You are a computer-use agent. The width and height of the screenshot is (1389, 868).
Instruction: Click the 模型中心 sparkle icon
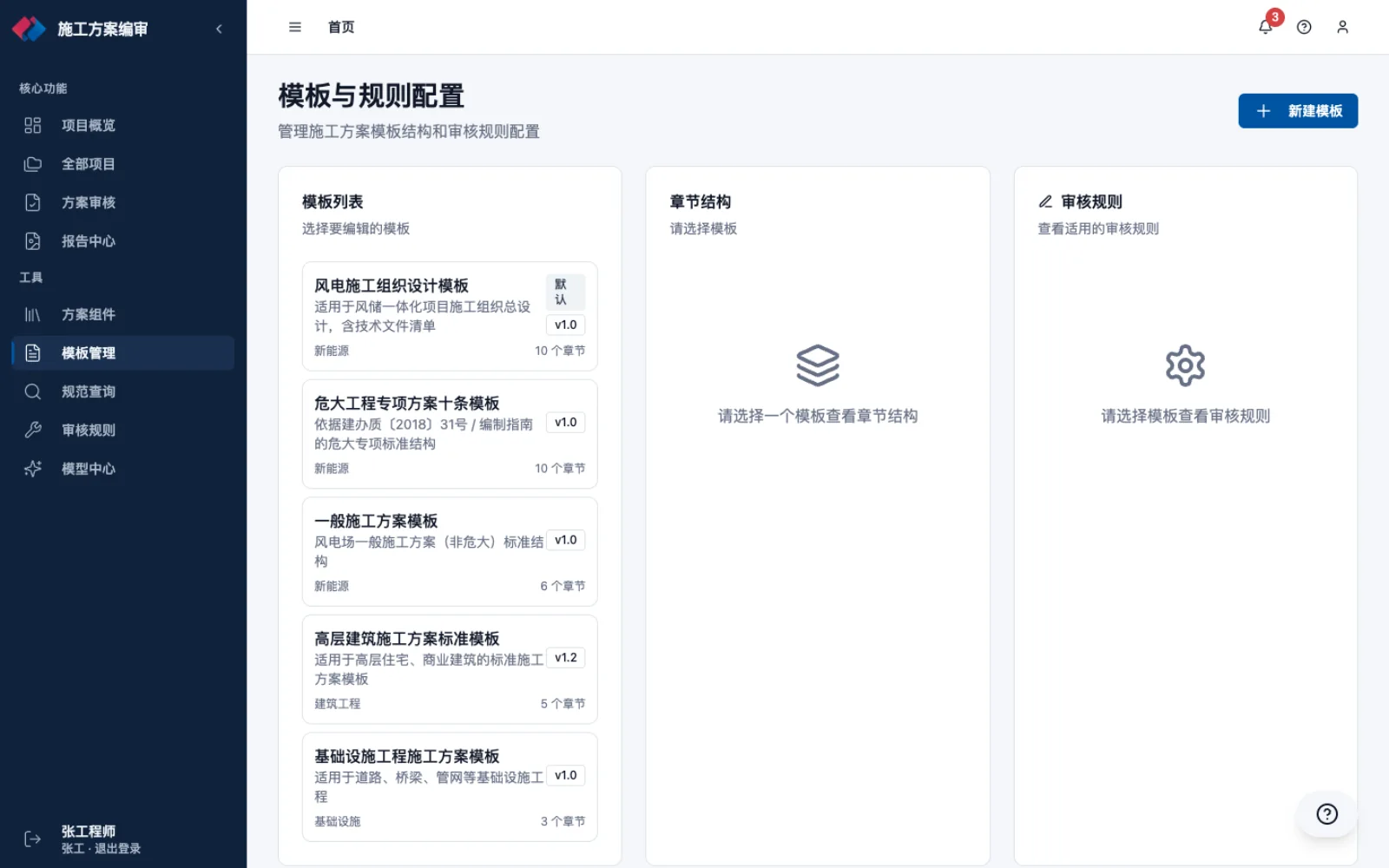[33, 469]
